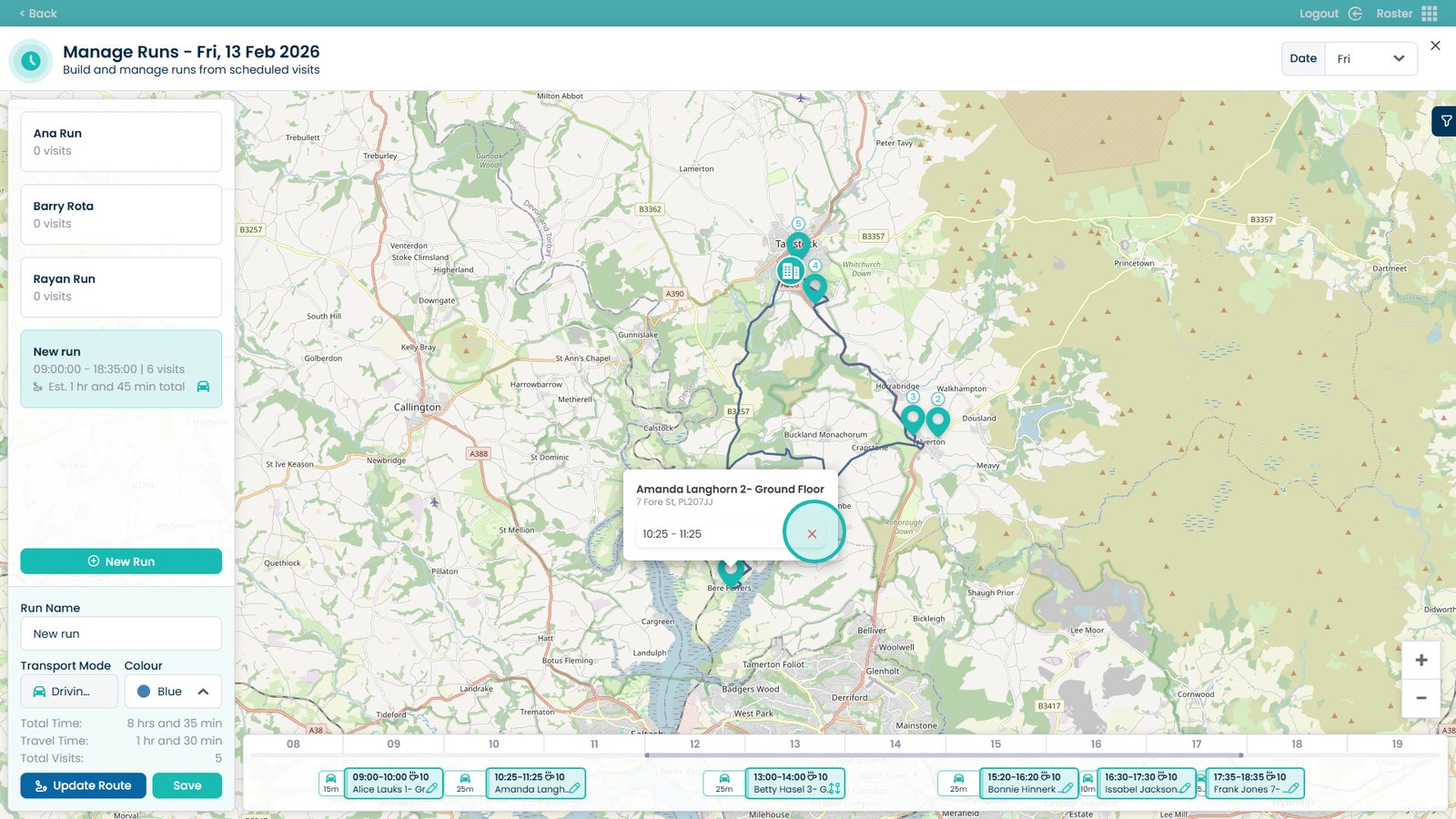The image size is (1456, 819).
Task: Select the Barry Rota run card
Action: pyautogui.click(x=121, y=215)
